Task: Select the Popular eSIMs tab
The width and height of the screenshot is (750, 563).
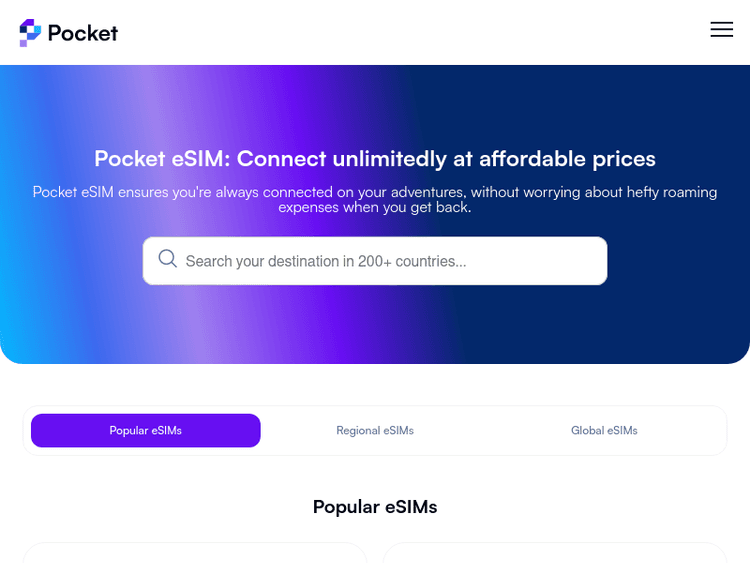Action: click(x=146, y=431)
